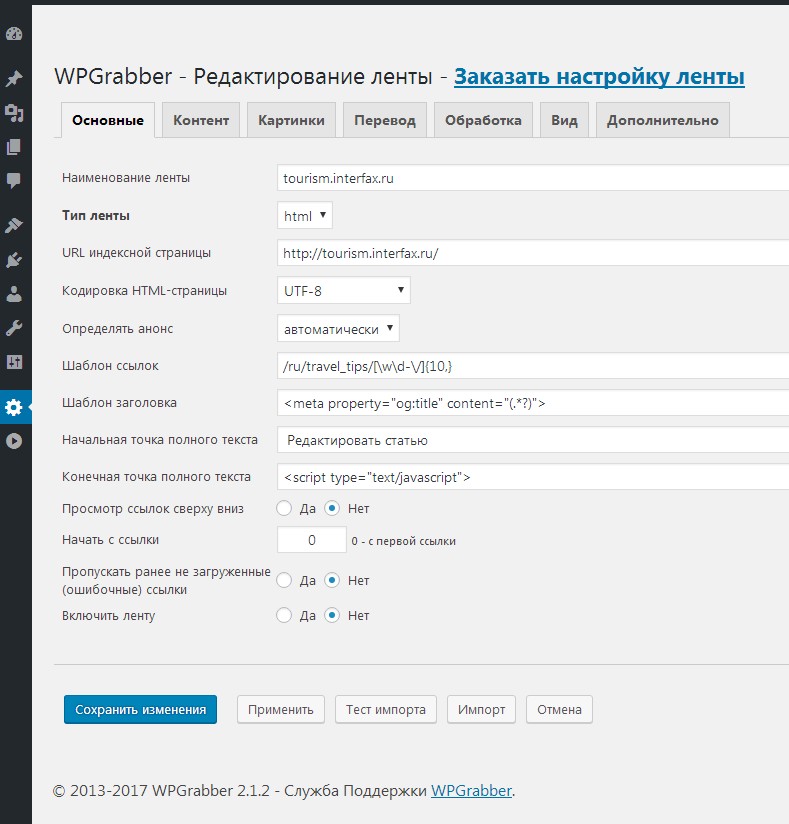Open the Тип ленты html dropdown
Screen dimensions: 789x824
tap(305, 215)
